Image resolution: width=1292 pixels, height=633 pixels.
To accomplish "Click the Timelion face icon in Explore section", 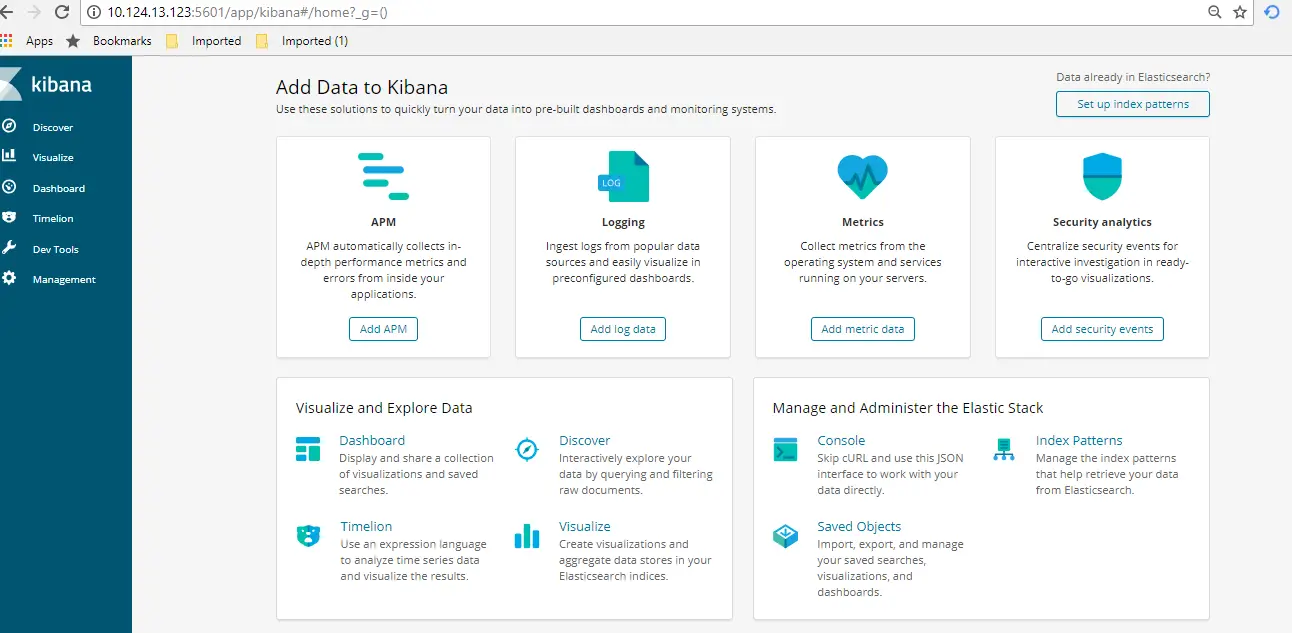I will pos(308,535).
